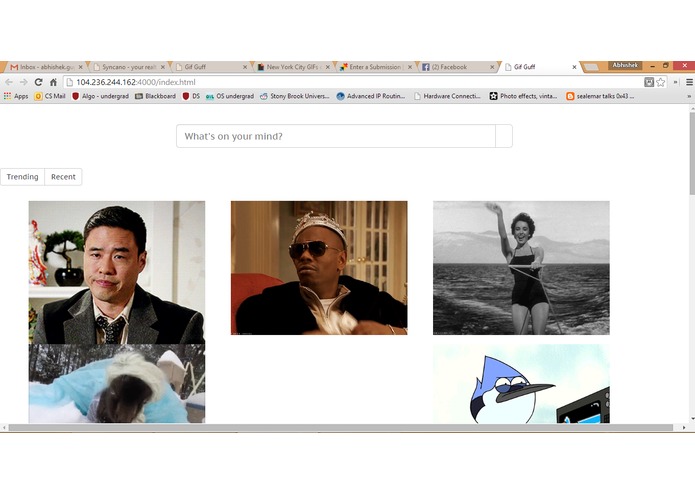The height and width of the screenshot is (494, 695).
Task: Click the save icon in the address bar
Action: pyautogui.click(x=649, y=82)
